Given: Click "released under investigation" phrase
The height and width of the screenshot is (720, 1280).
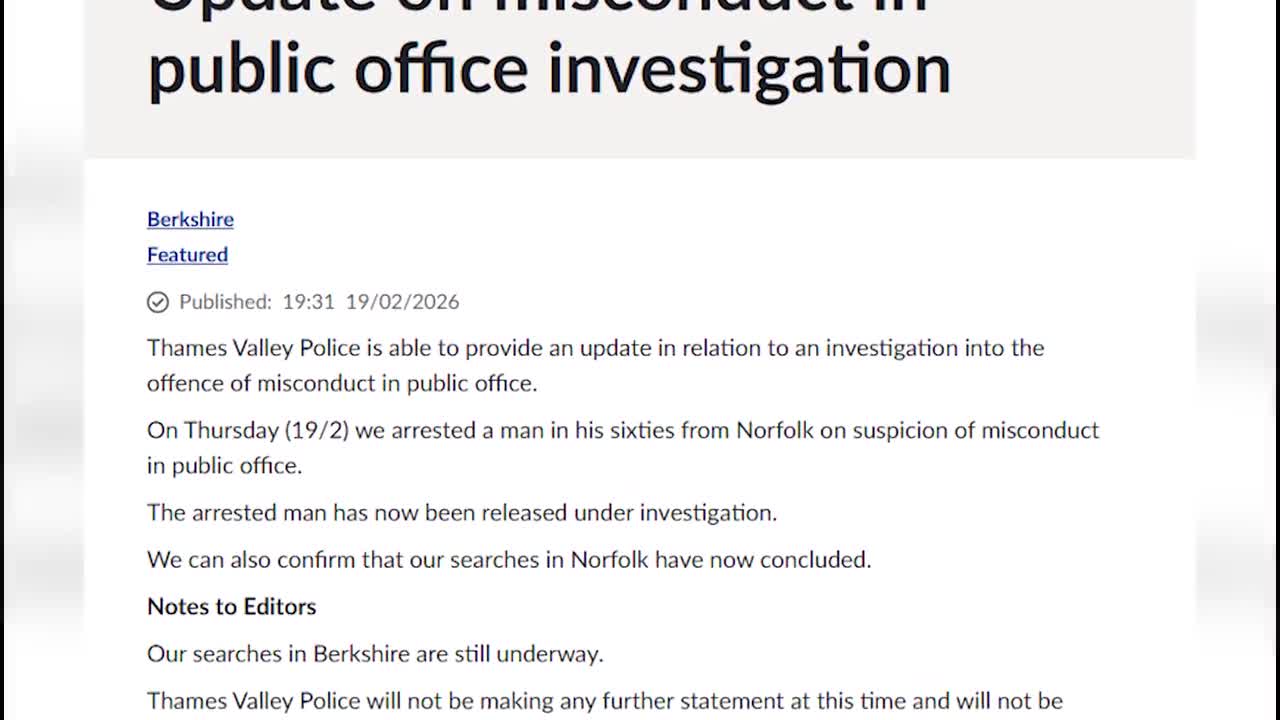Looking at the screenshot, I should coord(629,513).
